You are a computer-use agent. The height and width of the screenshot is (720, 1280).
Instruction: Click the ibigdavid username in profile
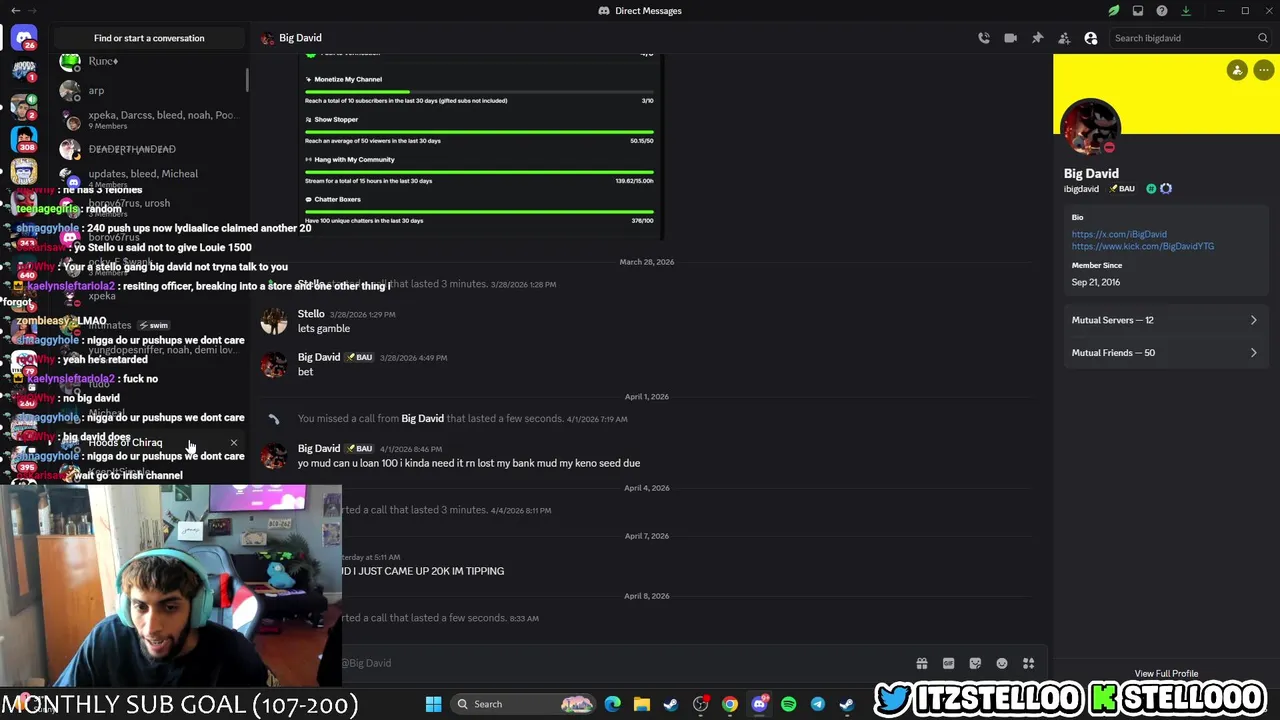pyautogui.click(x=1081, y=189)
